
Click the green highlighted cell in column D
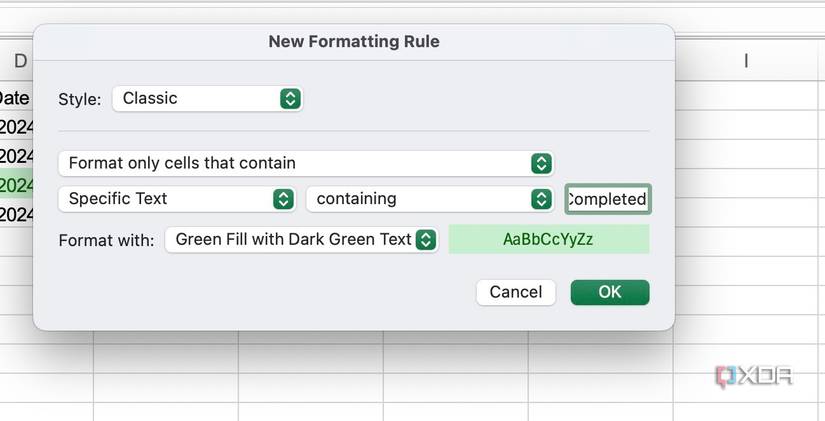[16, 185]
